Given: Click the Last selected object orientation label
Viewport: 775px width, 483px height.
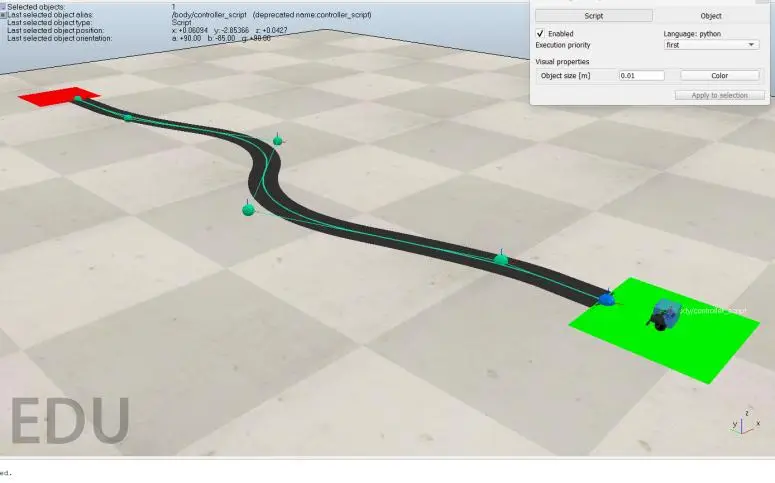Looking at the screenshot, I should 59,38.
